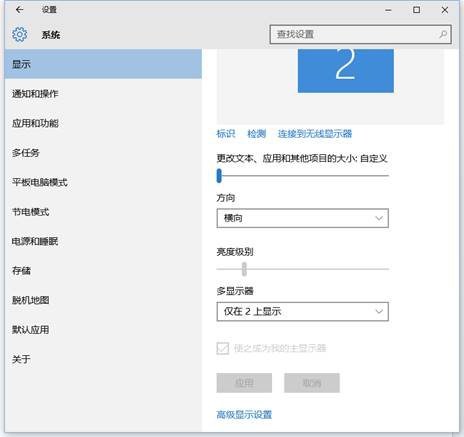
Task: Click the System settings gear icon
Action: click(20, 34)
